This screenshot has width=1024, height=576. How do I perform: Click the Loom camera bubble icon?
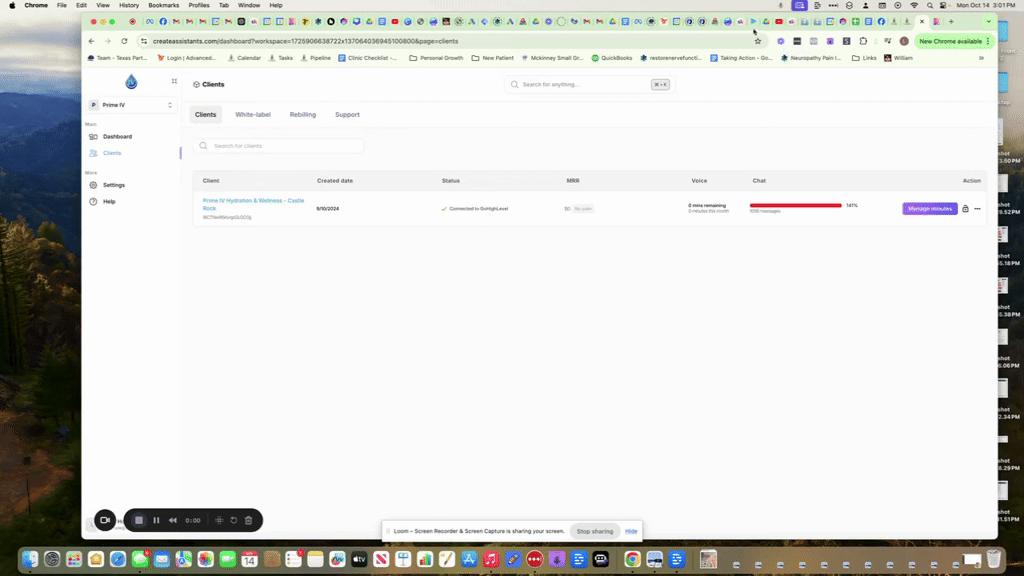tap(105, 520)
